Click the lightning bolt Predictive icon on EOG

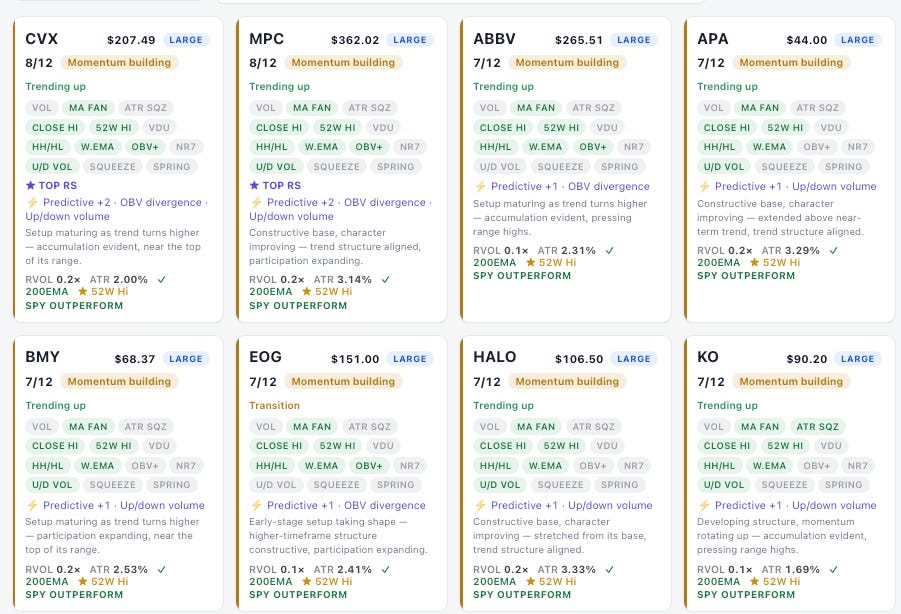pyautogui.click(x=256, y=505)
